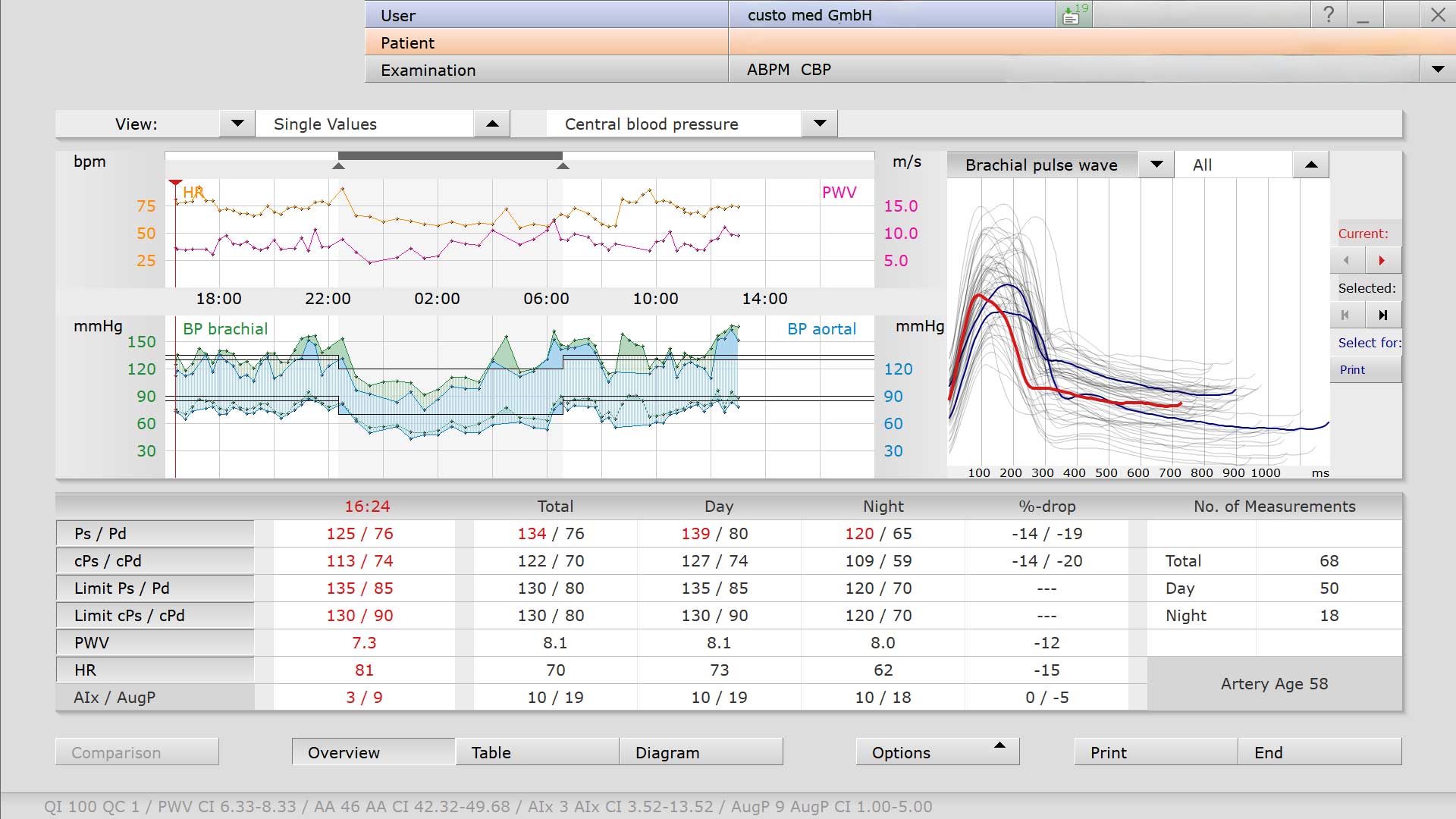Screen dimensions: 1456x819
Task: Click the Single Values view field
Action: (364, 124)
